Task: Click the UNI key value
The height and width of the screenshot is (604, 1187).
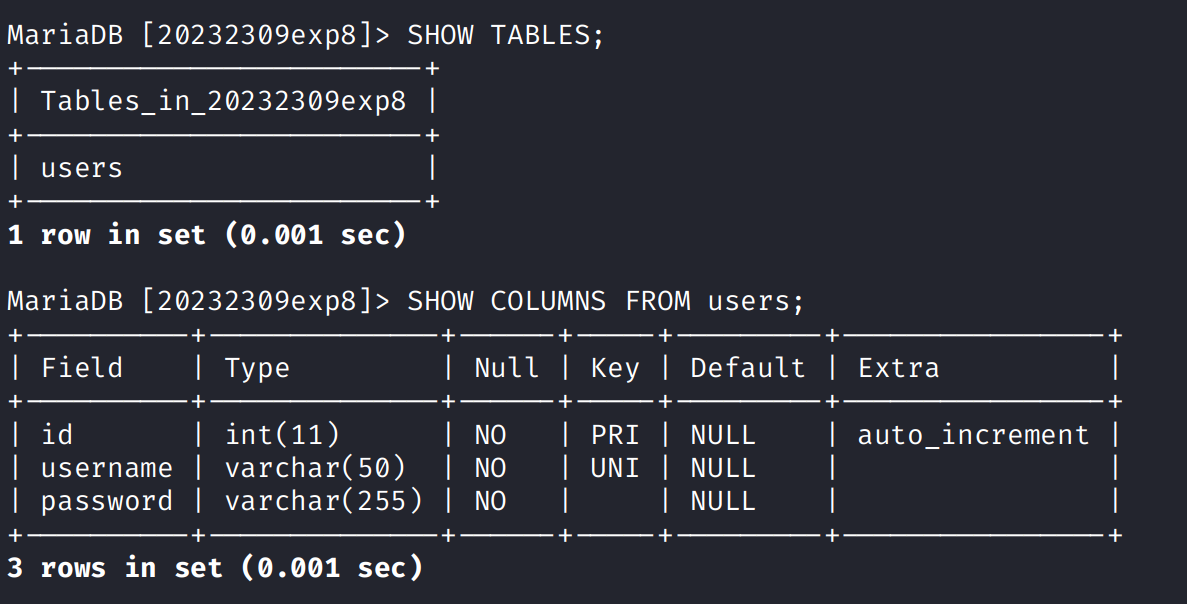Action: tap(614, 468)
